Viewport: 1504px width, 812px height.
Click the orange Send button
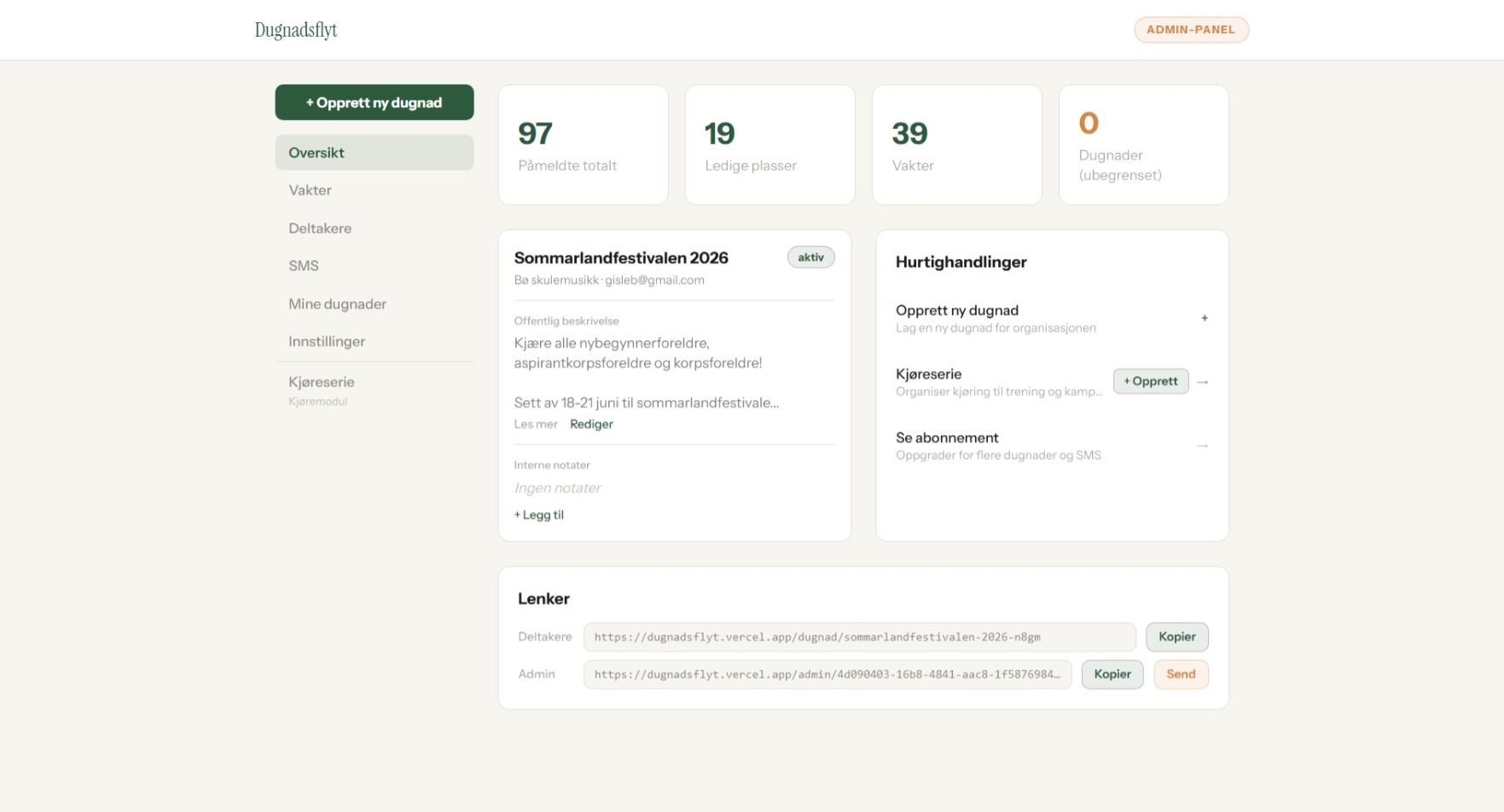[x=1182, y=675]
